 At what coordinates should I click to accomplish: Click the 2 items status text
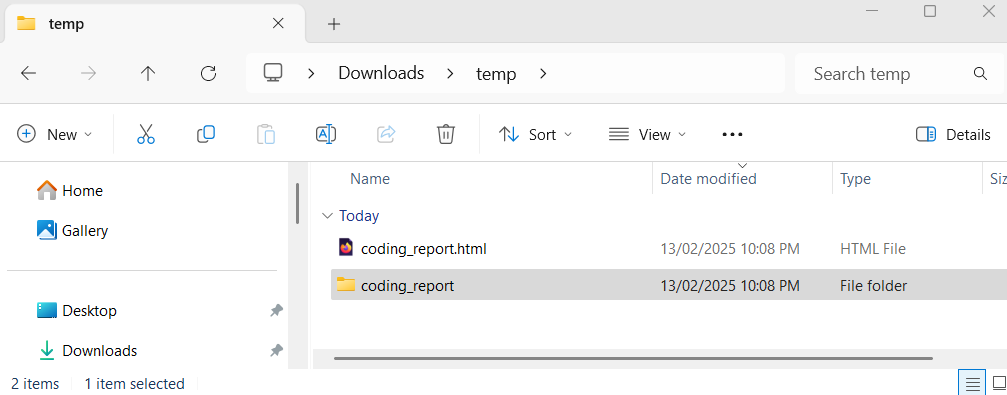tap(35, 384)
